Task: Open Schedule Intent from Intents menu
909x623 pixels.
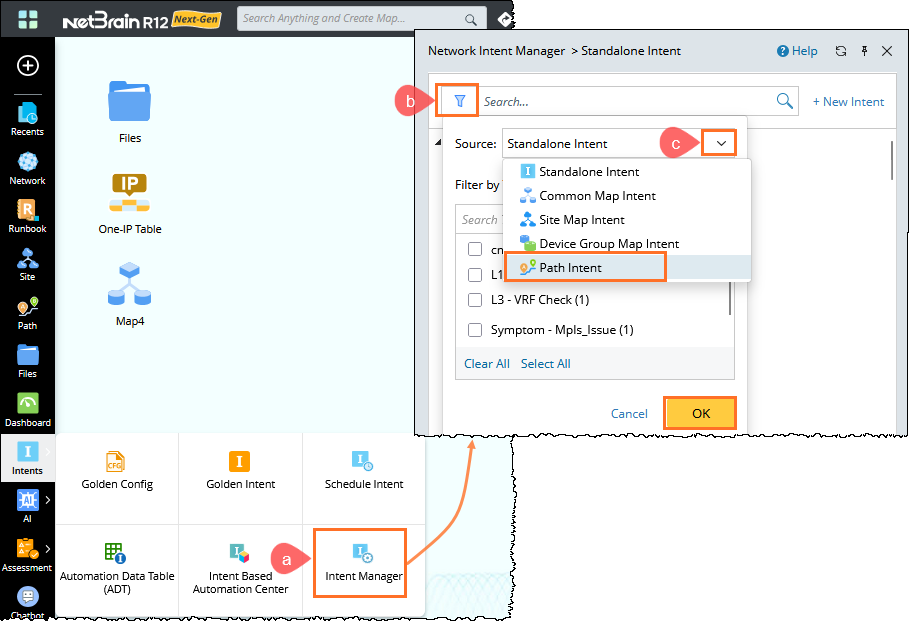Action: tap(363, 471)
